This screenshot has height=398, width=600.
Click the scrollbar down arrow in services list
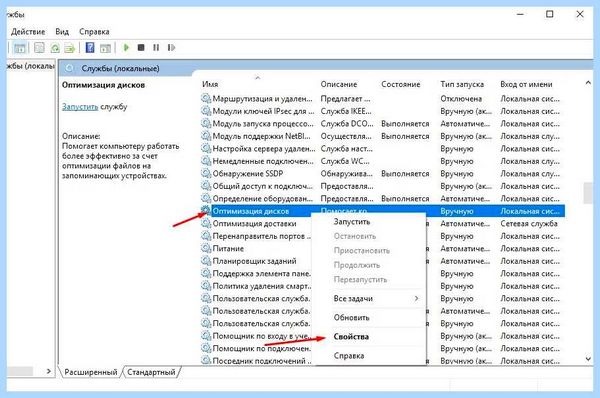[x=588, y=359]
